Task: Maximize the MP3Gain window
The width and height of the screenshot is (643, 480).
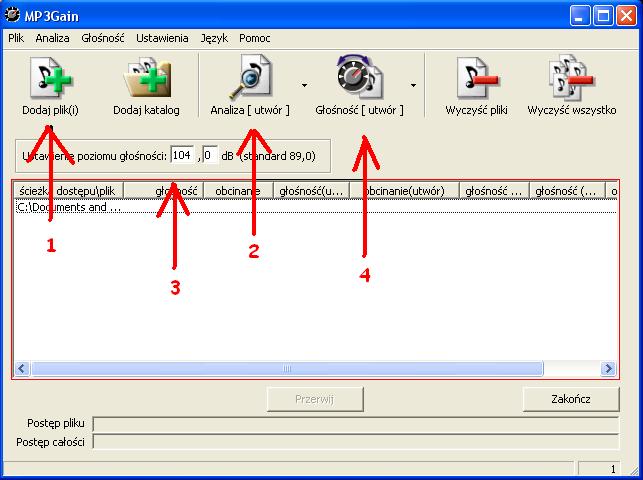Action: click(604, 16)
